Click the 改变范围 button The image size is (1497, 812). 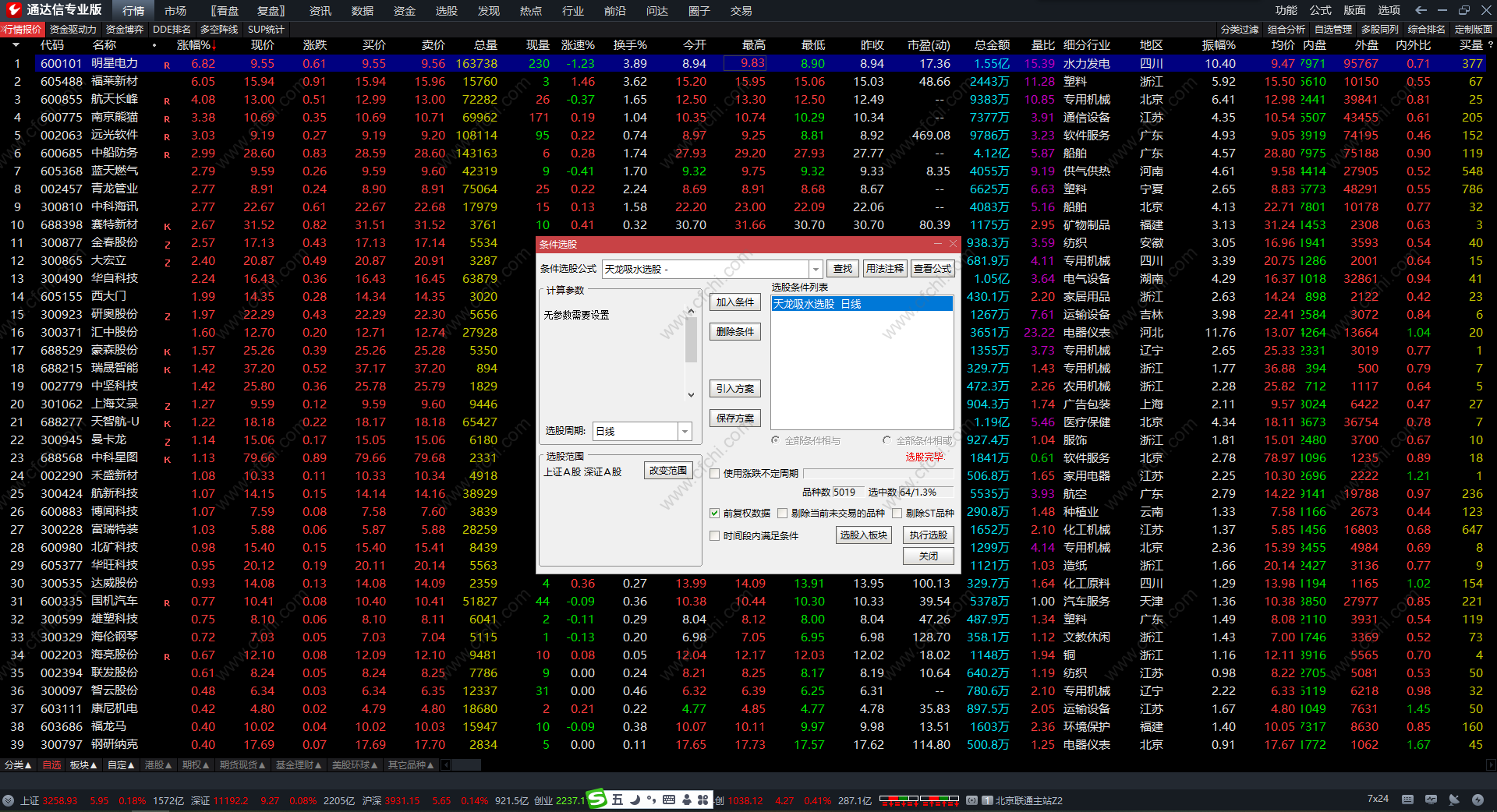tap(668, 471)
